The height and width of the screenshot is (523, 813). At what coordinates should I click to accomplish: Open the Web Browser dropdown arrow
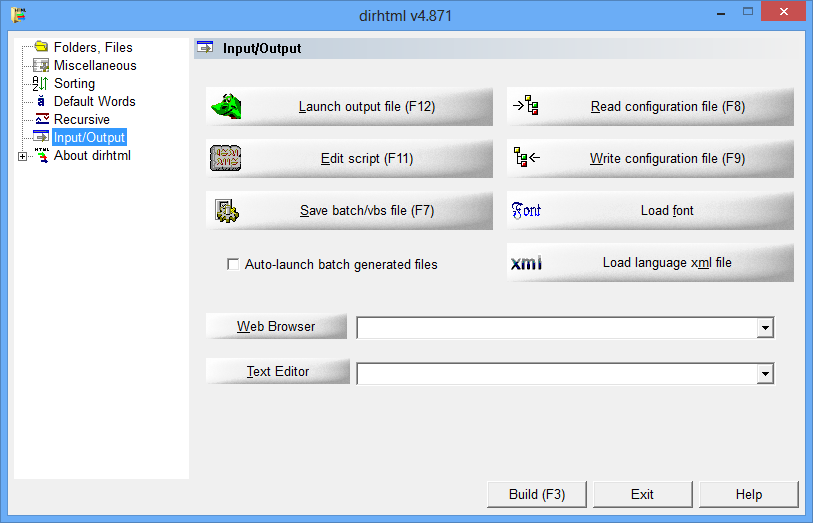coord(765,328)
